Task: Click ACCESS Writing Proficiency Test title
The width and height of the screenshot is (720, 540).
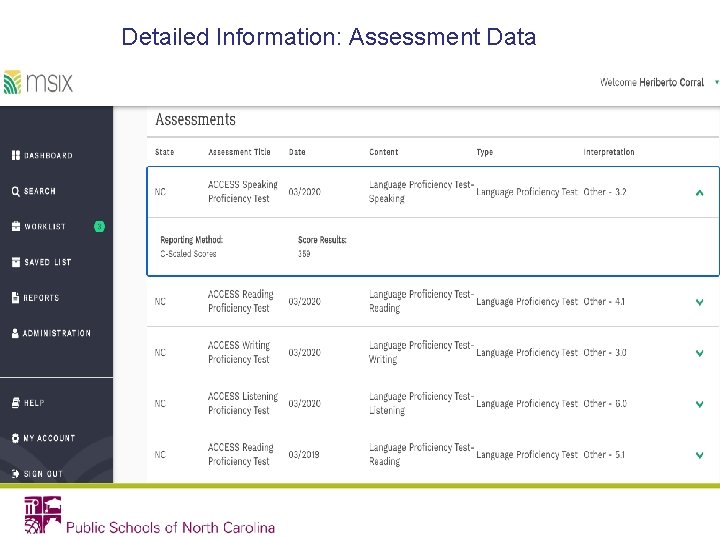Action: (239, 352)
